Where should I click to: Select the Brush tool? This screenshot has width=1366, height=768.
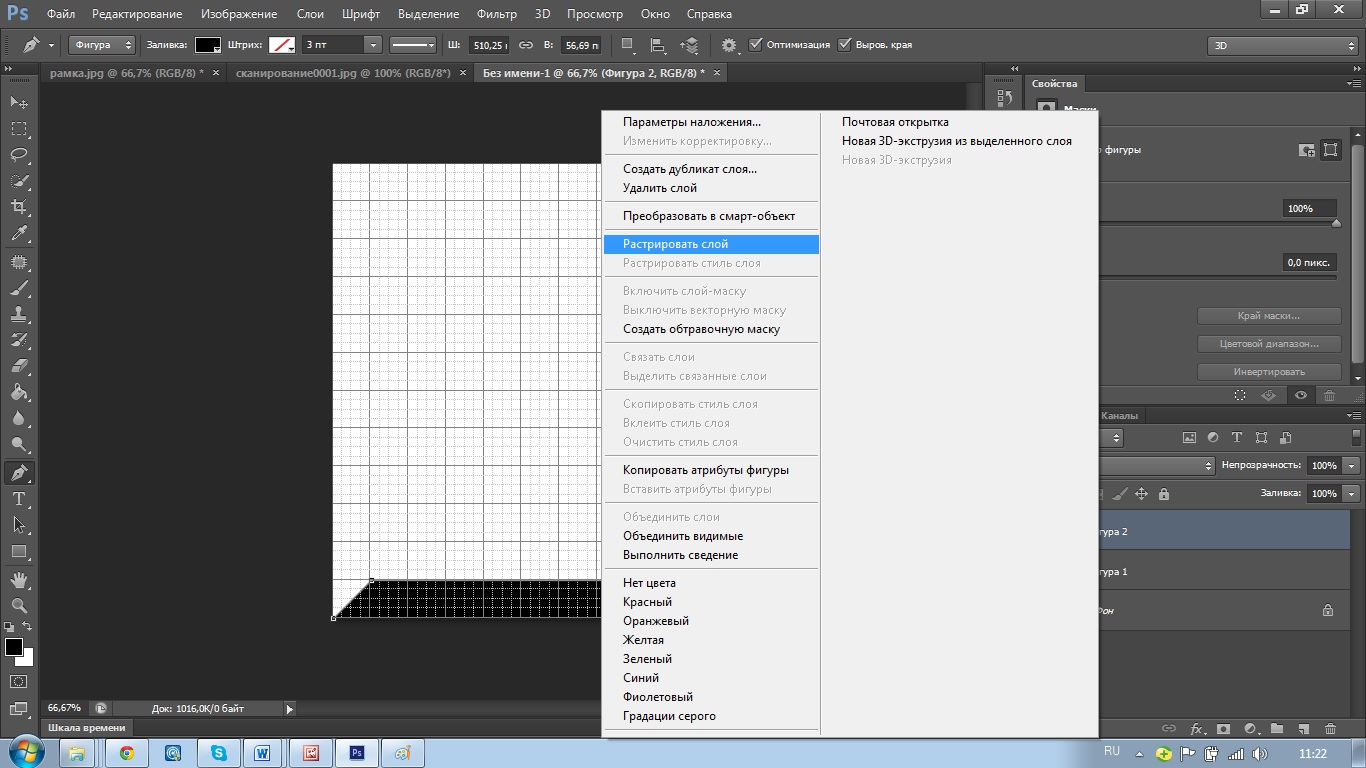point(19,288)
